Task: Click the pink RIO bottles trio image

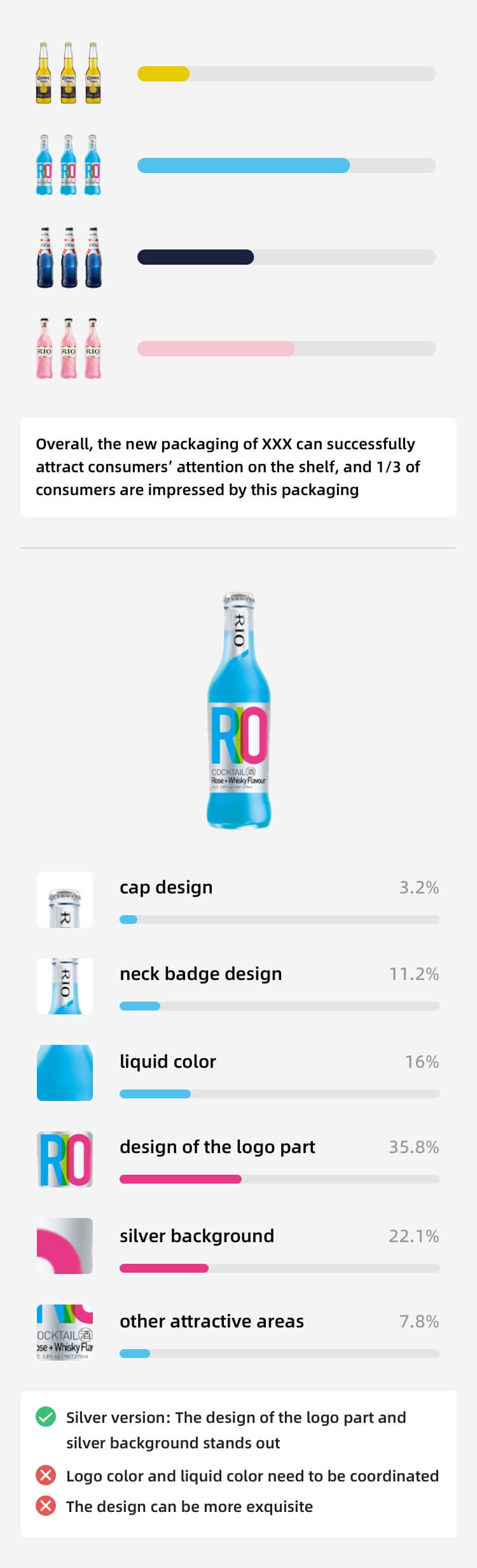Action: coord(68,349)
